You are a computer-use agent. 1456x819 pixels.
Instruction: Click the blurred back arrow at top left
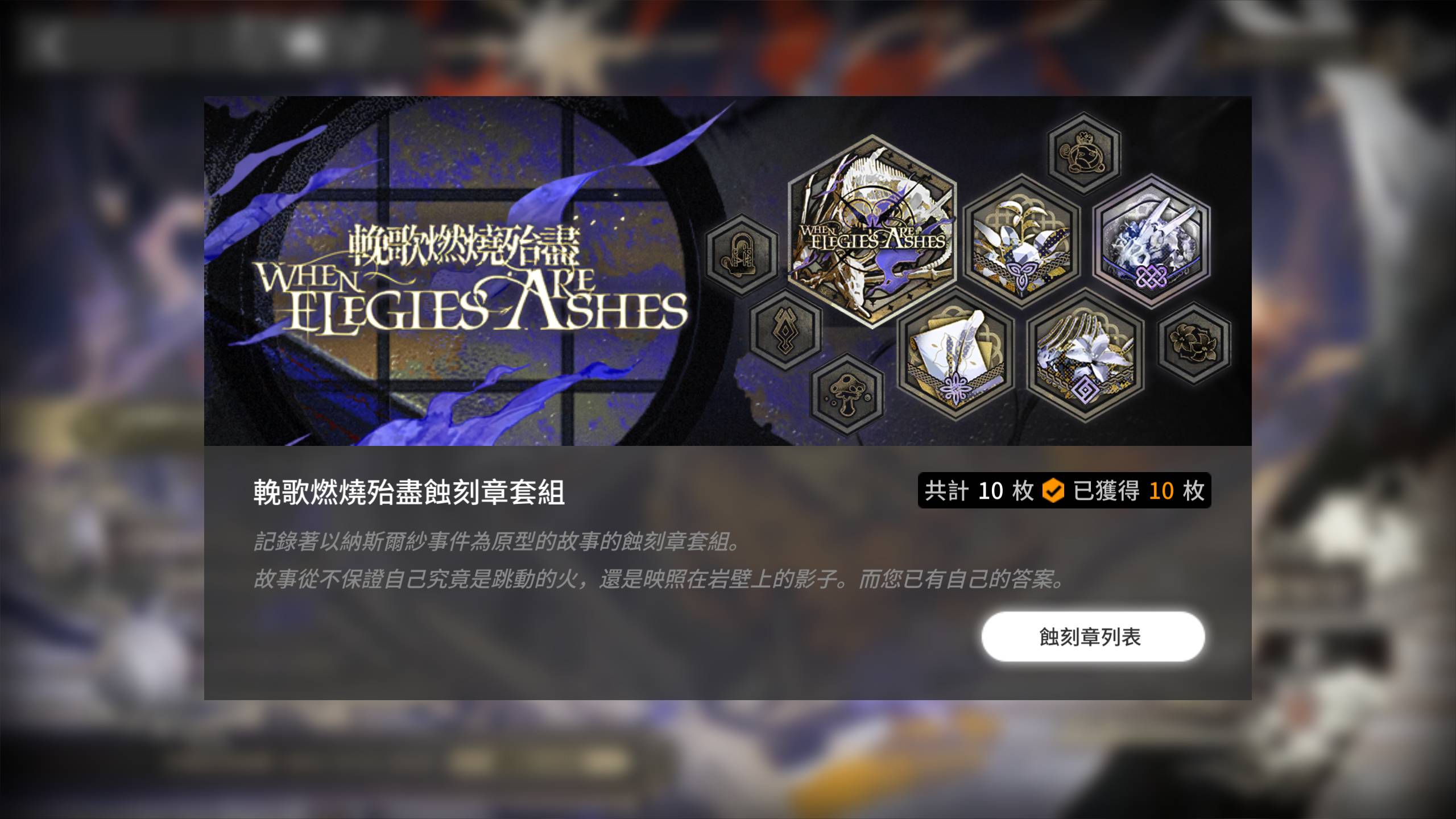45,43
